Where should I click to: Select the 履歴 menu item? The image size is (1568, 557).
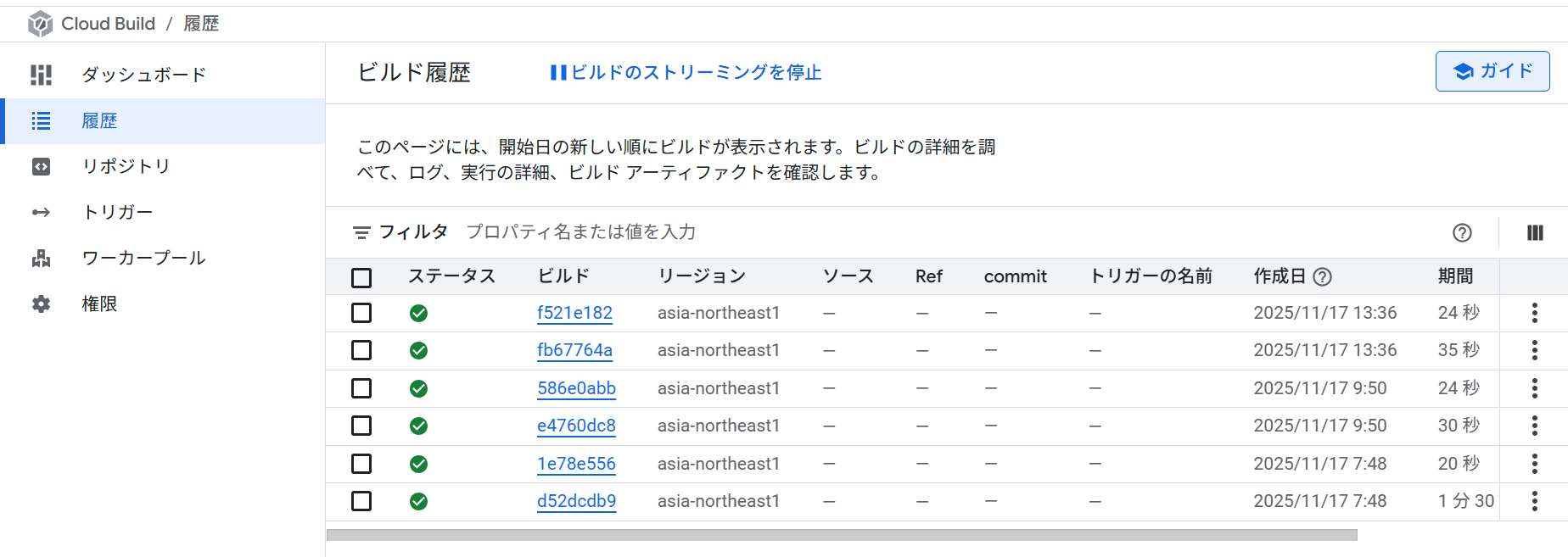coord(163,121)
